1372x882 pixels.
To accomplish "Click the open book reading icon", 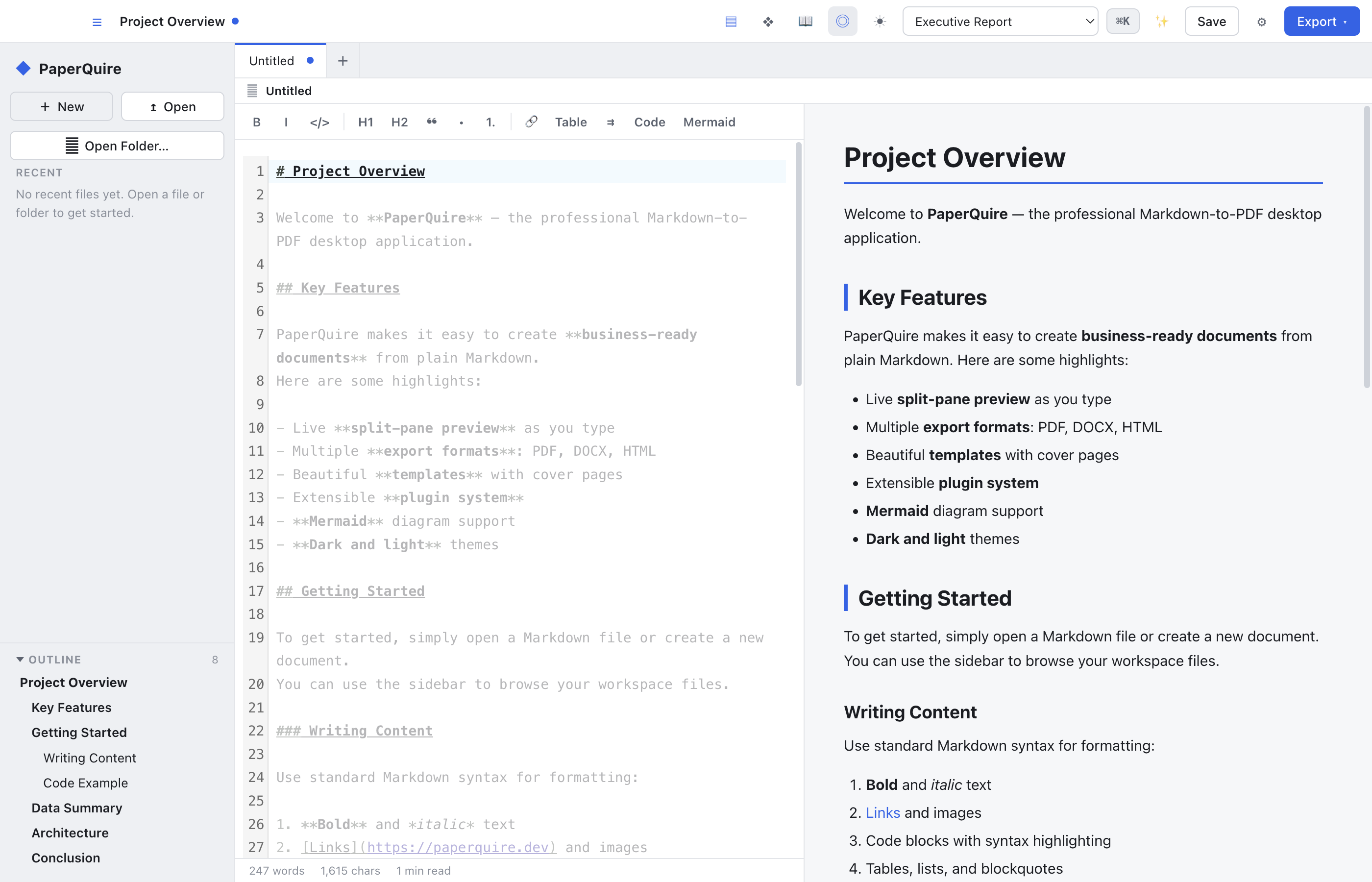I will (805, 22).
